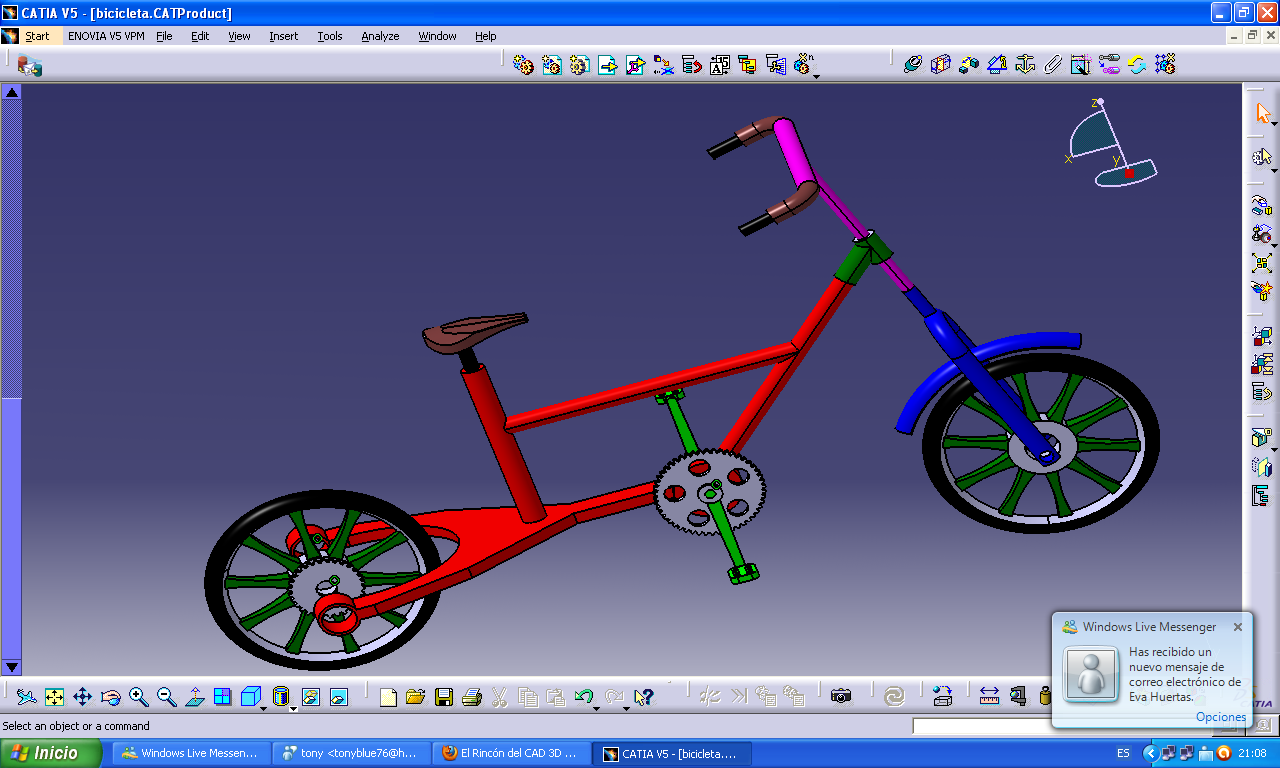
Task: Toggle Hide/Show for selected object
Action: pyautogui.click(x=311, y=696)
